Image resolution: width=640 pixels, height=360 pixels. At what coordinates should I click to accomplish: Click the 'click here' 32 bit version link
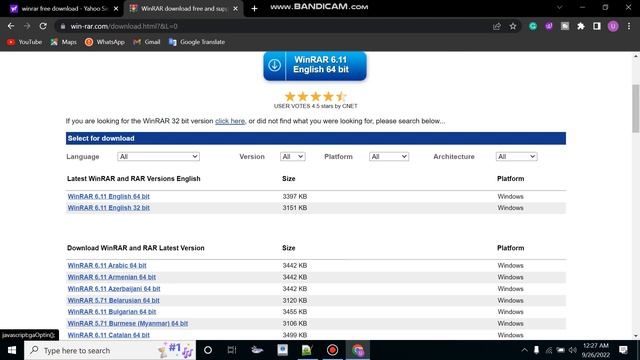tap(230, 121)
